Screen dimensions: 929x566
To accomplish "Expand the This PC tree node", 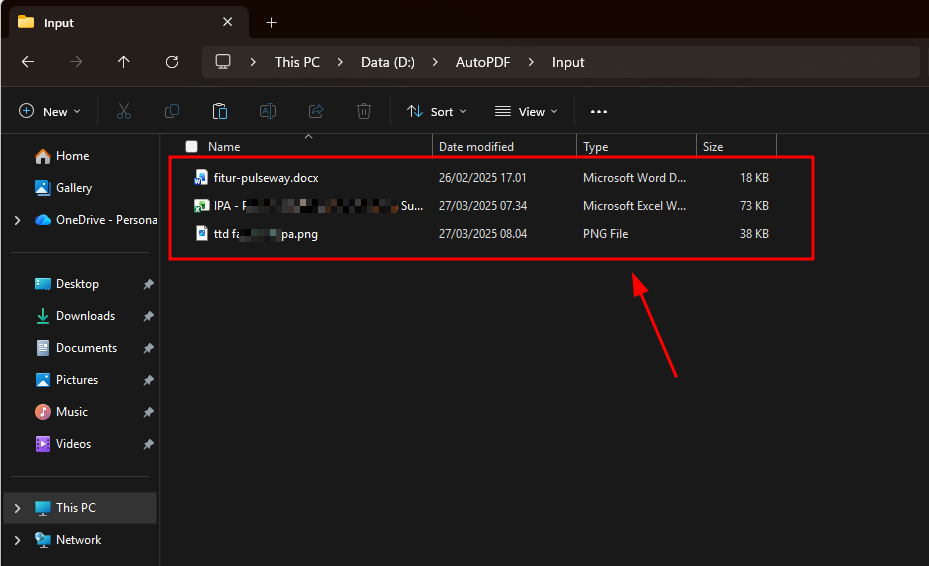I will click(x=17, y=508).
